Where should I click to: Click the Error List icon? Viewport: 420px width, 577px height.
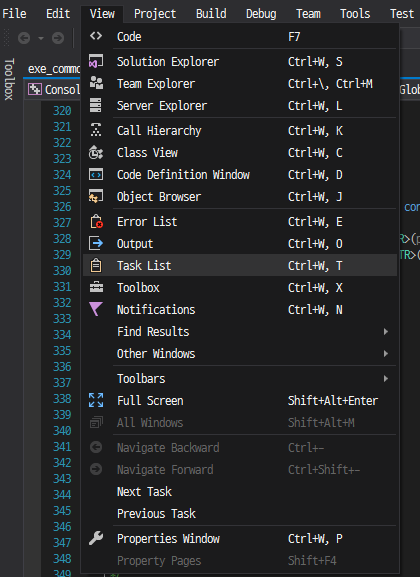[x=96, y=222]
